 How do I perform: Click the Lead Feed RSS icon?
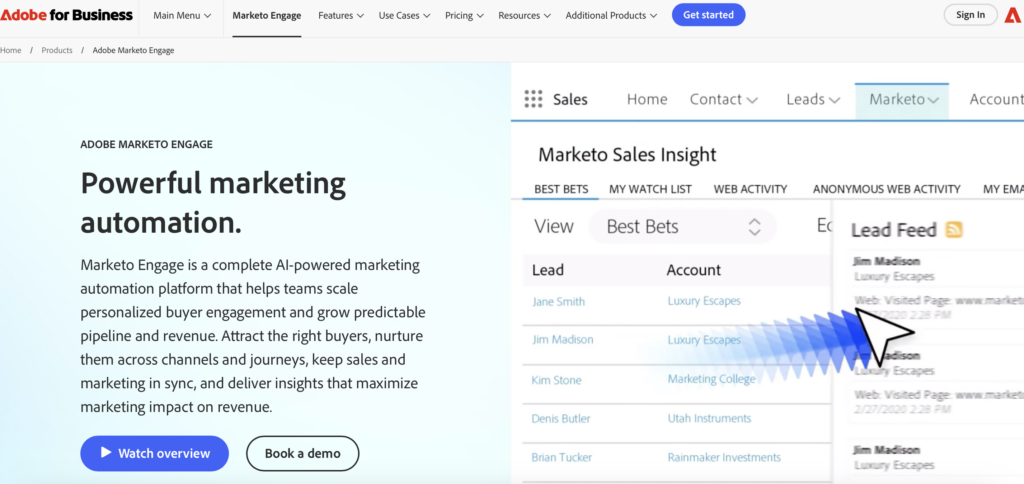pyautogui.click(x=954, y=230)
